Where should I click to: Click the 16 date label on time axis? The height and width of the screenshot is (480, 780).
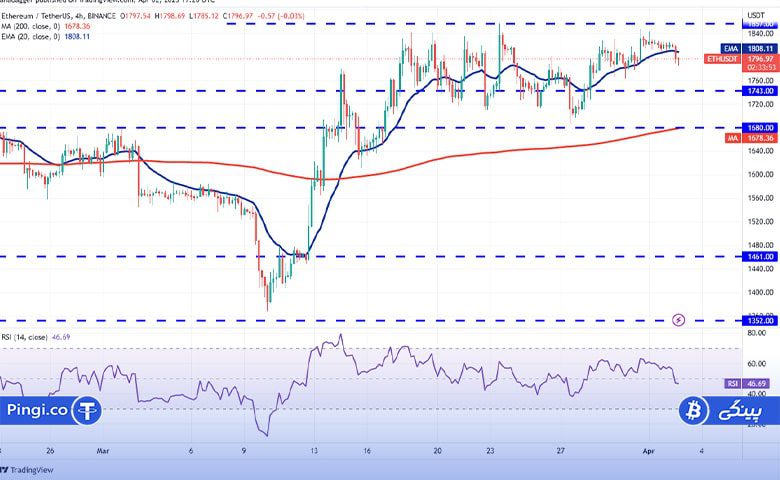coord(367,451)
